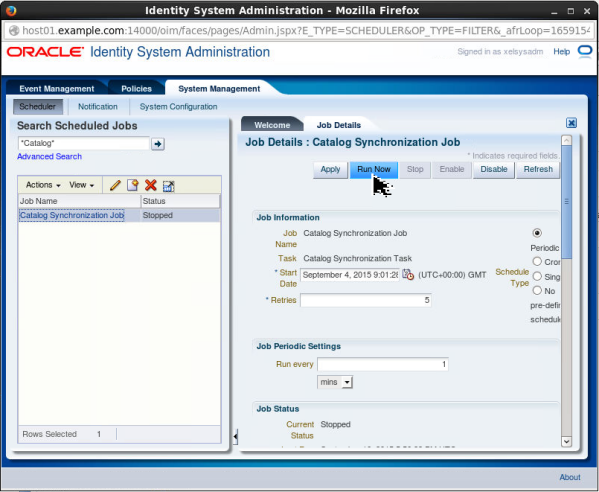This screenshot has height=492, width=599.
Task: Open the View dropdown menu
Action: click(x=81, y=185)
